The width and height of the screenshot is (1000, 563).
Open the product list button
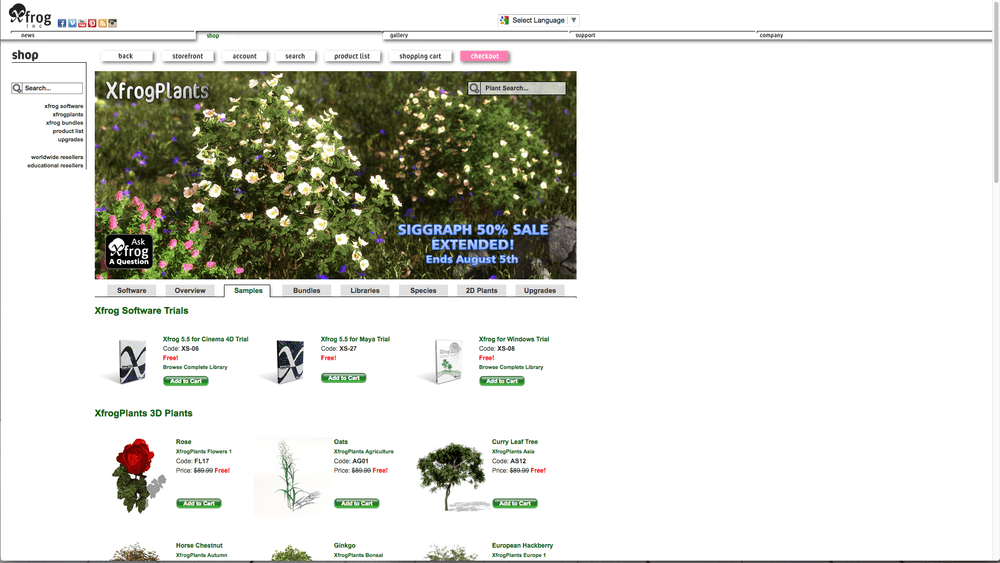(352, 56)
